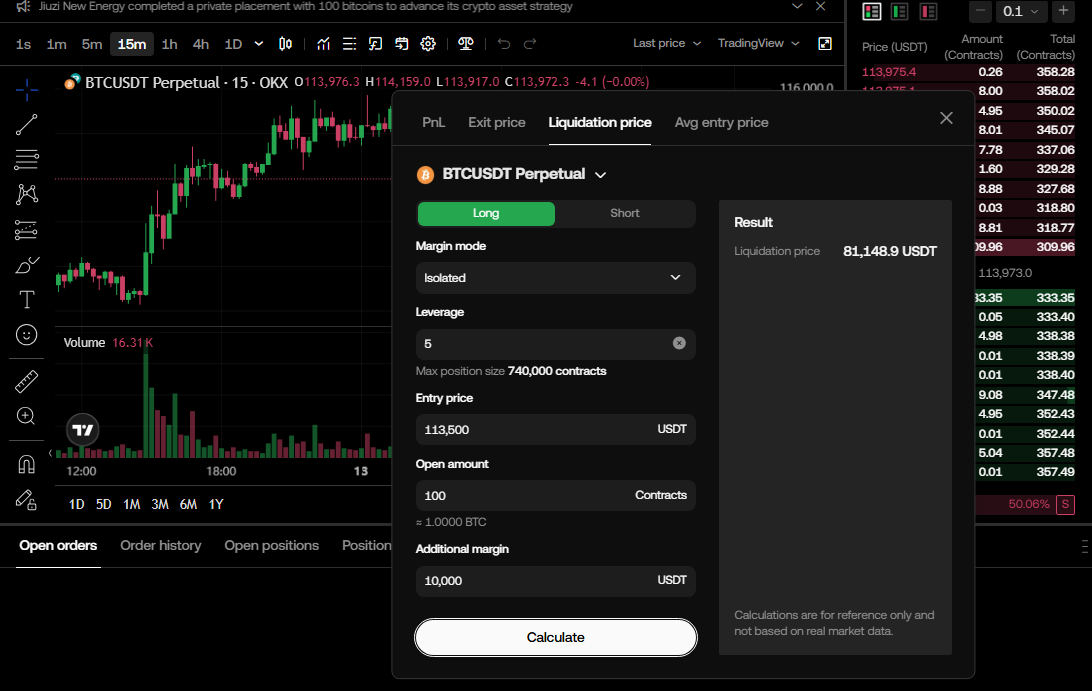The height and width of the screenshot is (691, 1092).
Task: Switch chart interval to 1h
Action: tap(170, 44)
